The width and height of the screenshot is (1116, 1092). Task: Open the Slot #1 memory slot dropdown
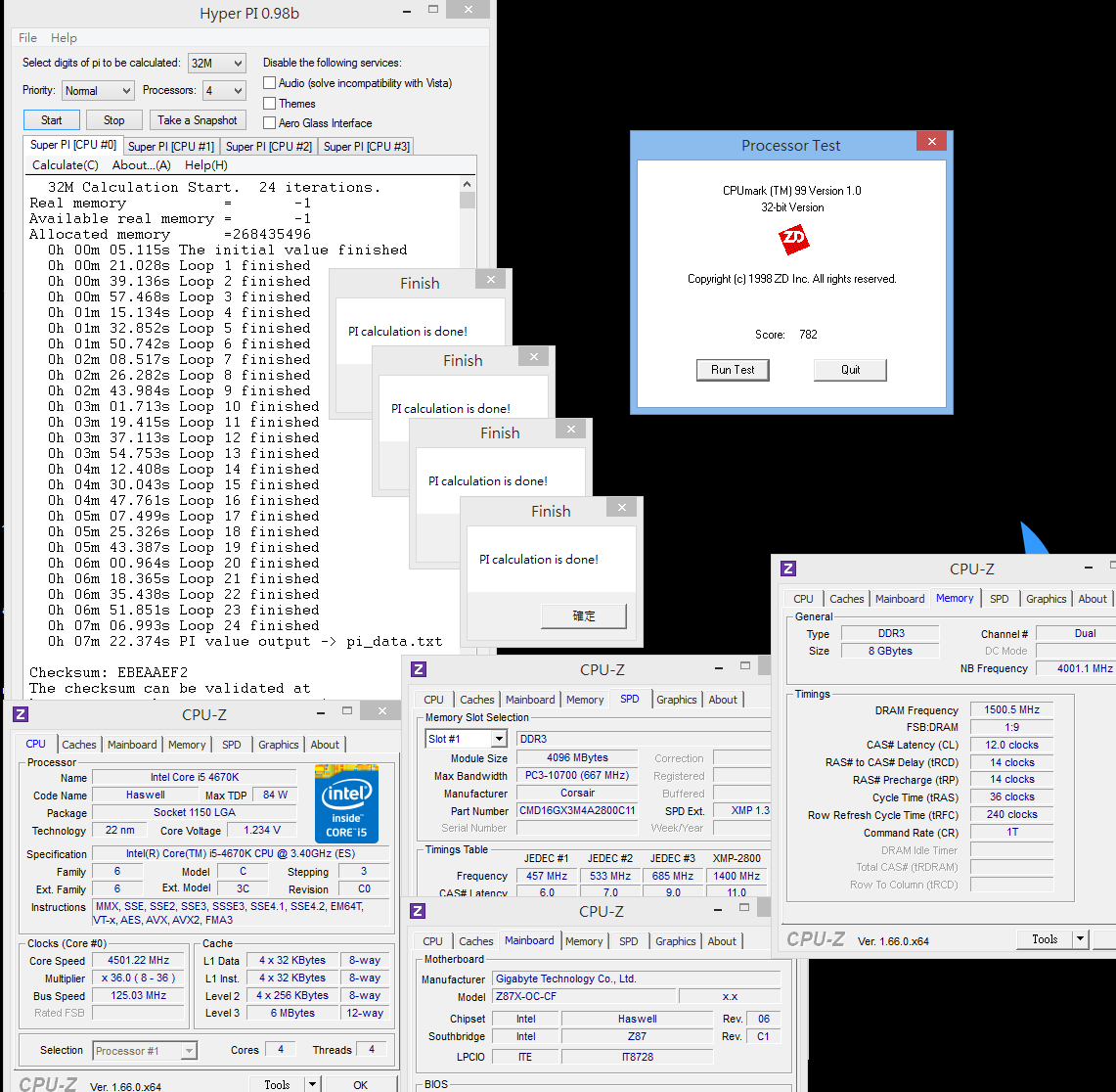click(x=467, y=738)
